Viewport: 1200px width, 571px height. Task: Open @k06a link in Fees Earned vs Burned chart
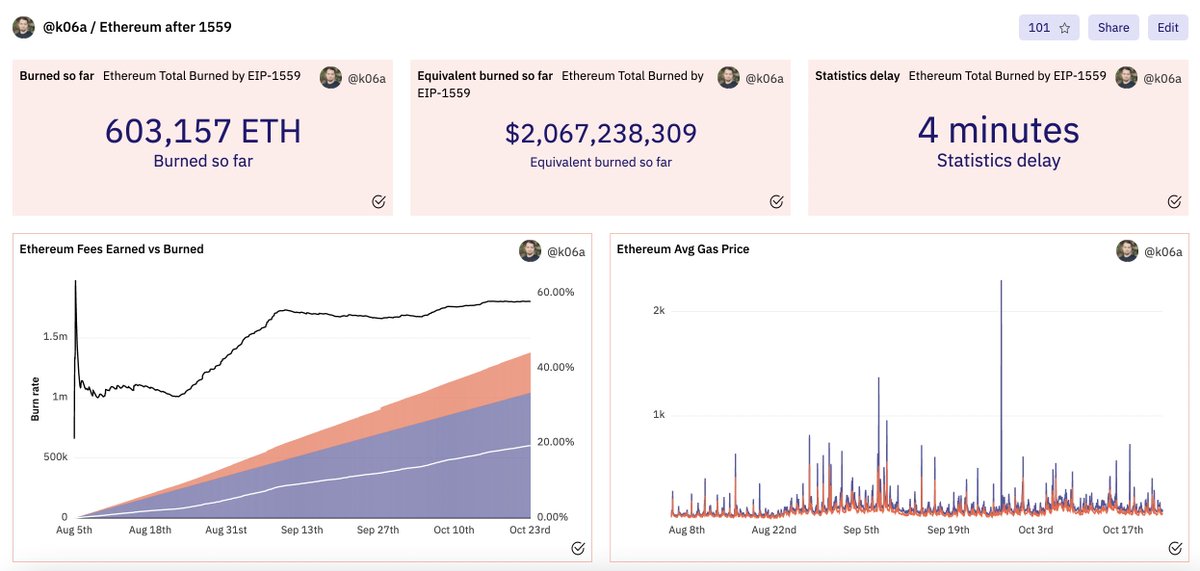pyautogui.click(x=565, y=253)
